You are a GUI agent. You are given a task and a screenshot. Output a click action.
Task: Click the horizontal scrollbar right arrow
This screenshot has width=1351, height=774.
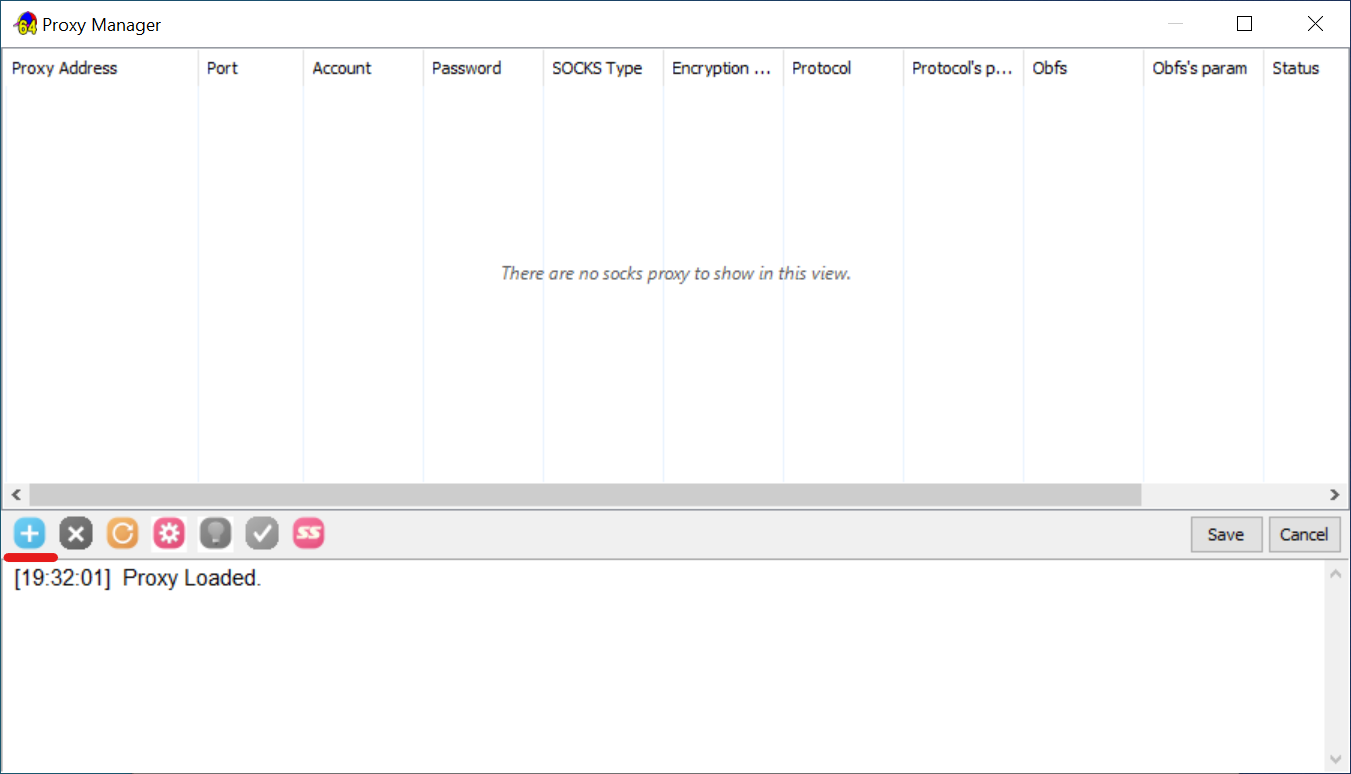1334,495
